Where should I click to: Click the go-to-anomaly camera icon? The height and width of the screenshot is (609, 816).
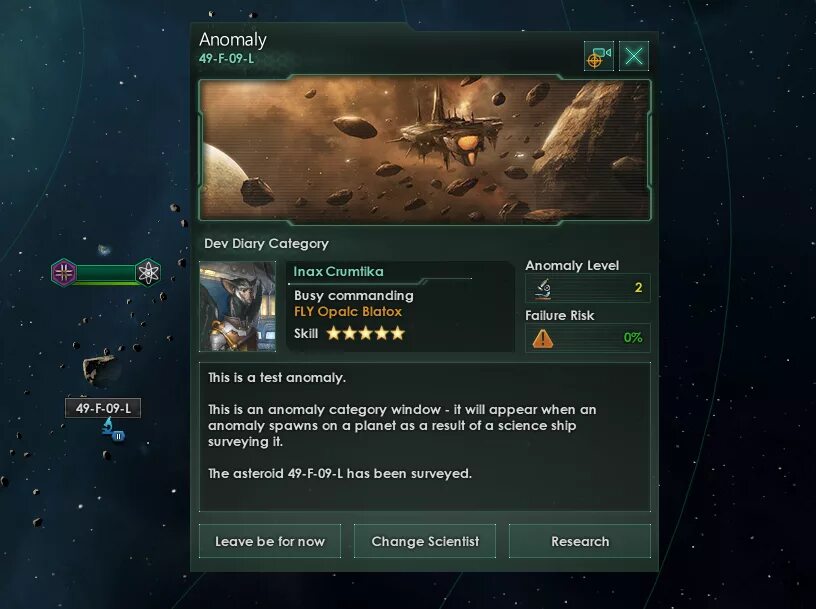click(x=598, y=56)
